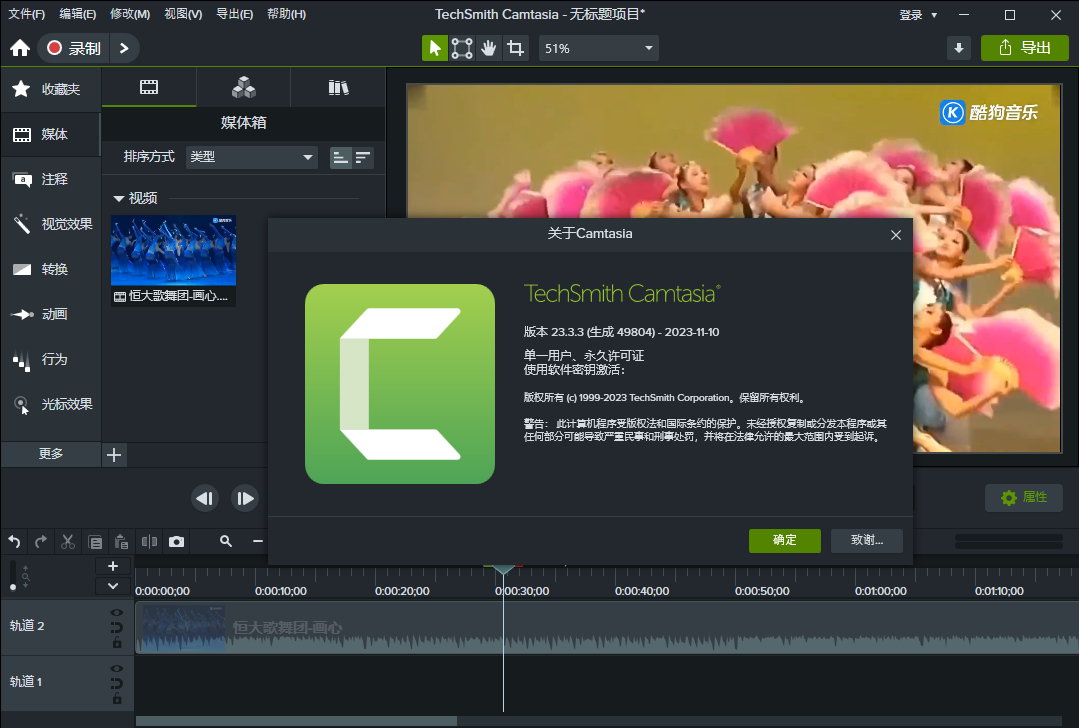The width and height of the screenshot is (1079, 728).
Task: Click the timeline zoom magnifier
Action: click(x=226, y=542)
